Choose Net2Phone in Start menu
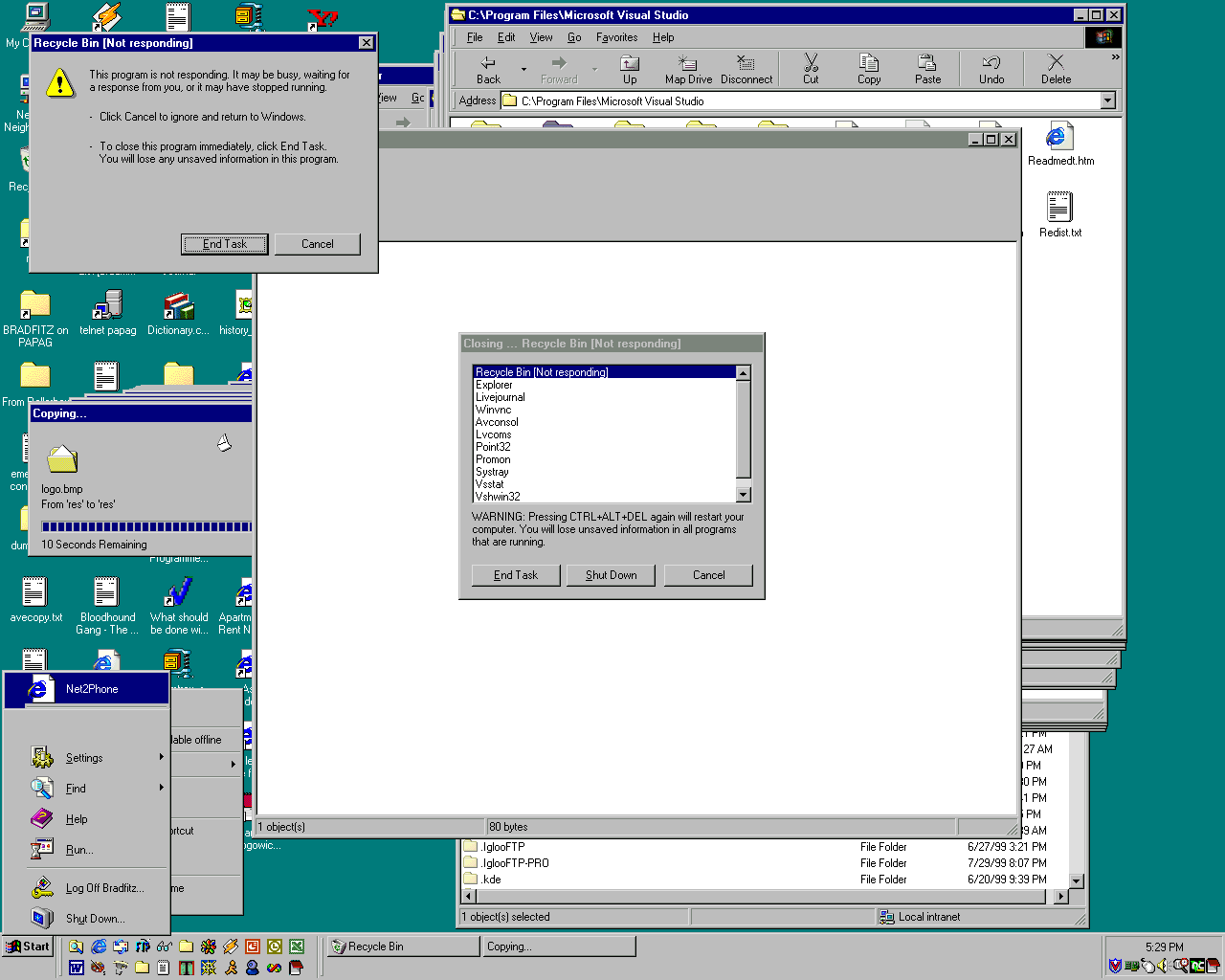1225x980 pixels. click(x=86, y=689)
